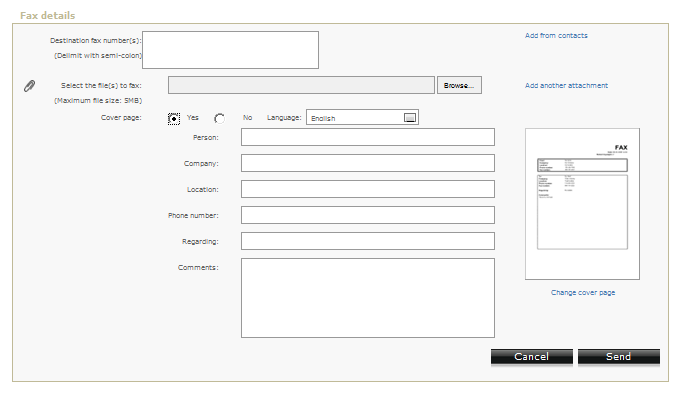680x394 pixels.
Task: Click the "(Maximum file size: 5MB)" note
Action: (x=98, y=101)
